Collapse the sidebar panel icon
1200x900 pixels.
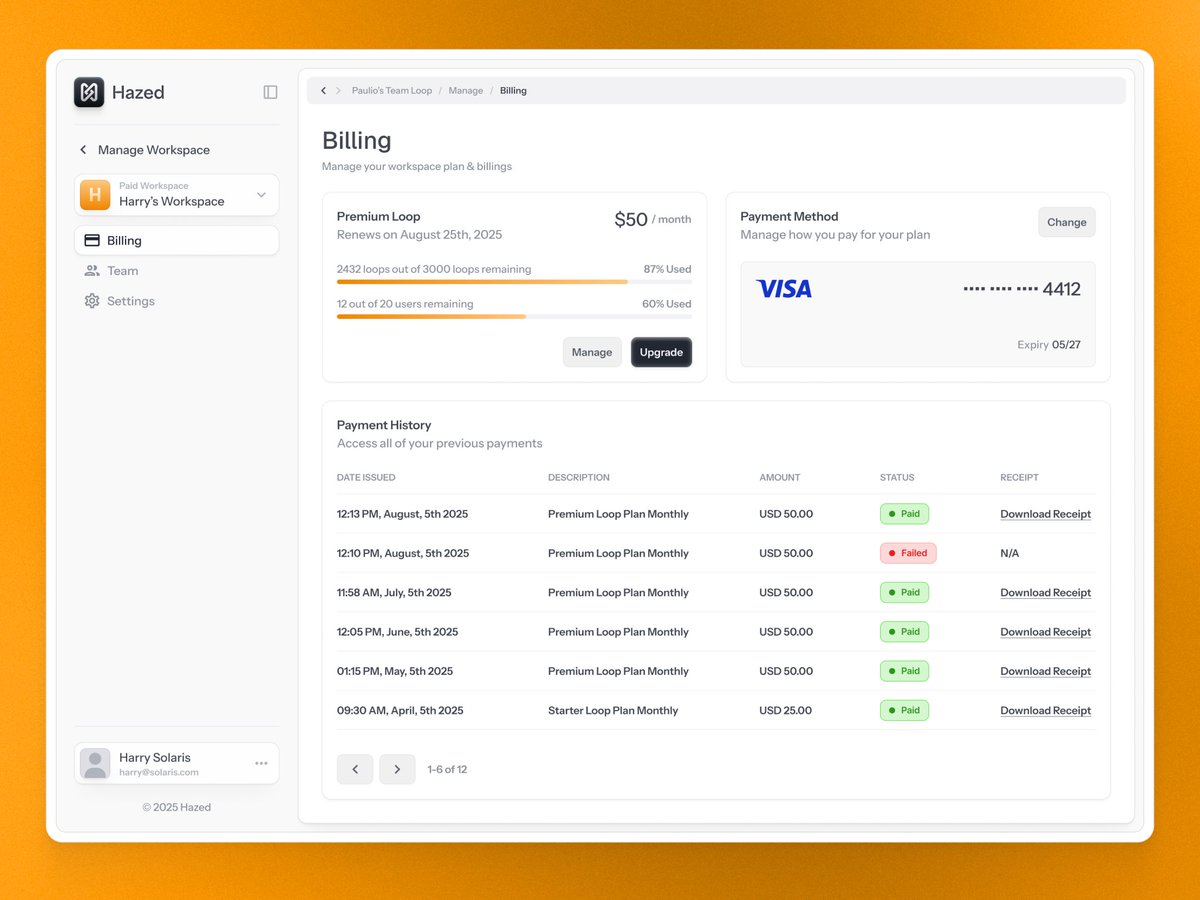pyautogui.click(x=270, y=92)
